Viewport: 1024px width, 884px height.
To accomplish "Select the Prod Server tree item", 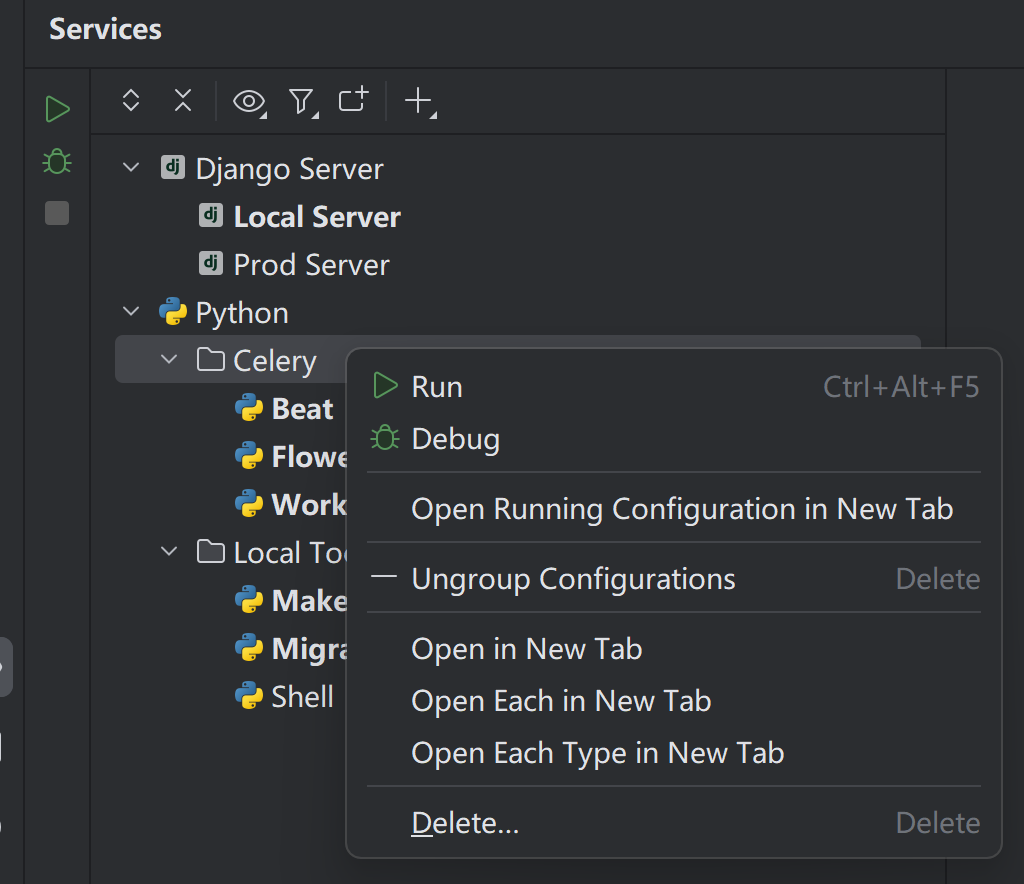I will tap(312, 264).
